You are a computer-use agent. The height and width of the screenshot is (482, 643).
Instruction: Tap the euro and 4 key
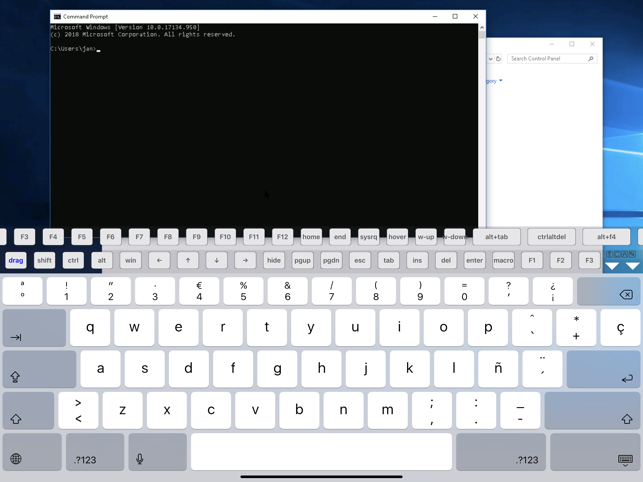pos(199,291)
